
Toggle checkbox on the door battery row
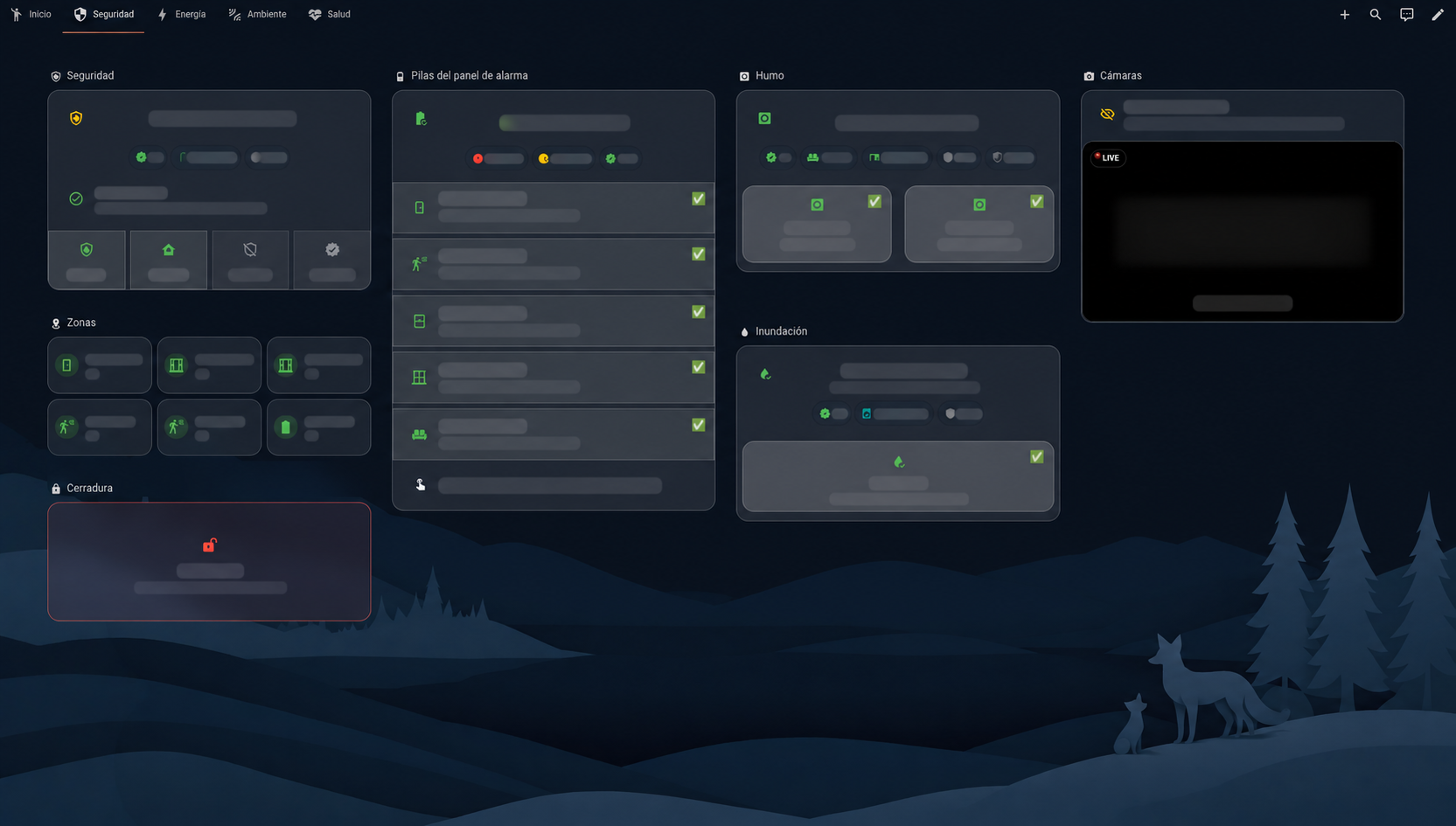(x=699, y=198)
